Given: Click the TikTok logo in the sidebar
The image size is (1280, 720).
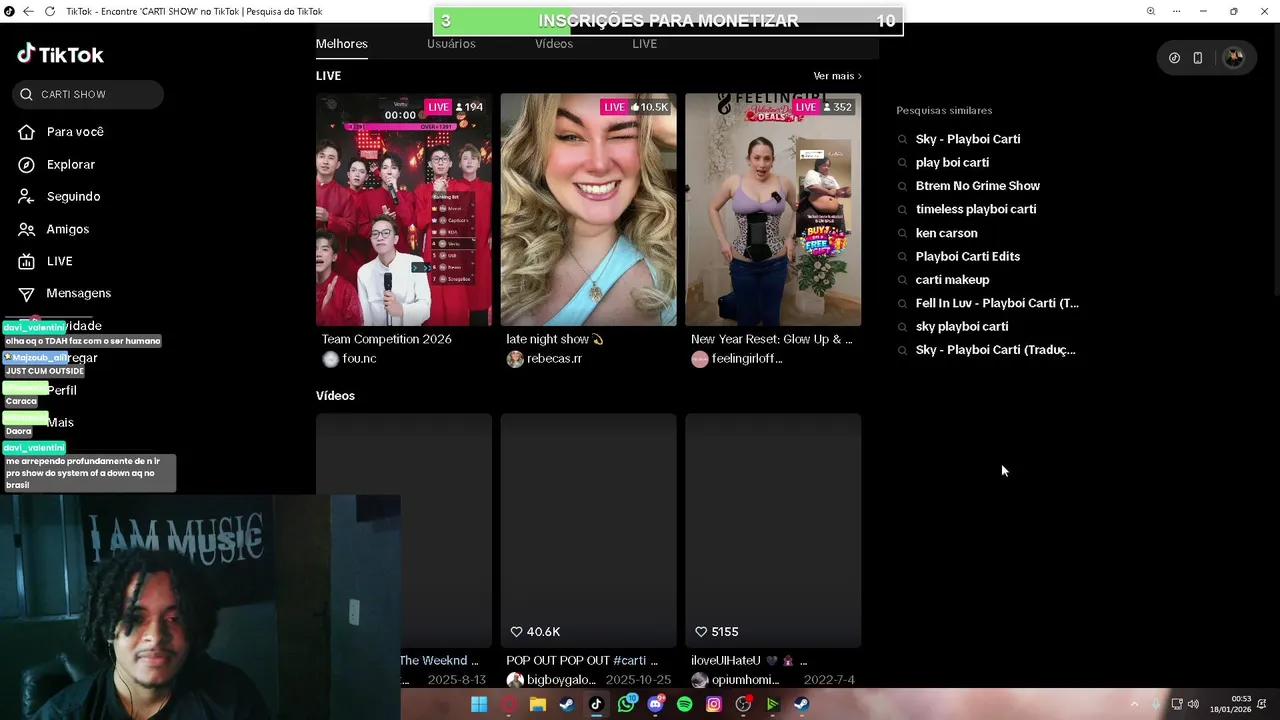Looking at the screenshot, I should tap(60, 54).
